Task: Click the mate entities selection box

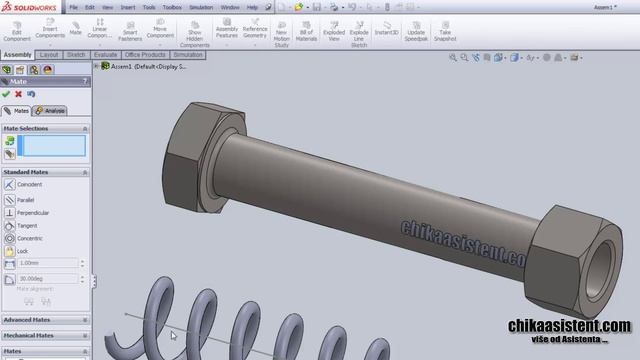Action: 51,146
